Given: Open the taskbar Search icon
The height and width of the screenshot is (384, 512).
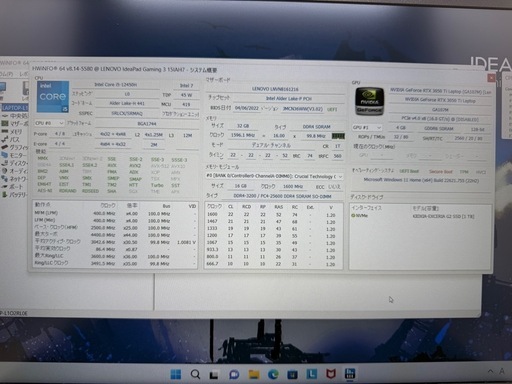Looking at the screenshot, I should coord(195,374).
